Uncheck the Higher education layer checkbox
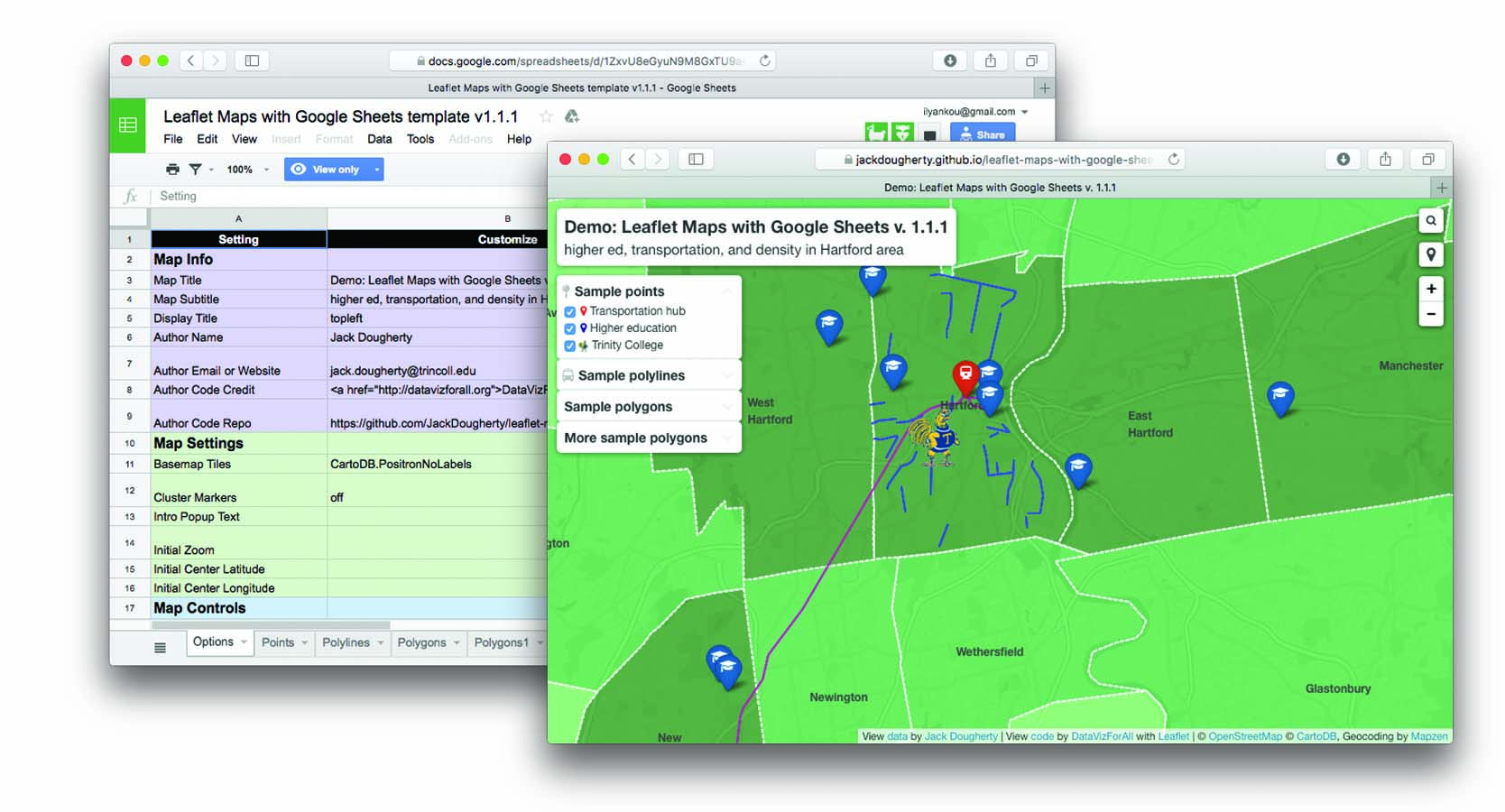Image resolution: width=1505 pixels, height=812 pixels. [569, 328]
